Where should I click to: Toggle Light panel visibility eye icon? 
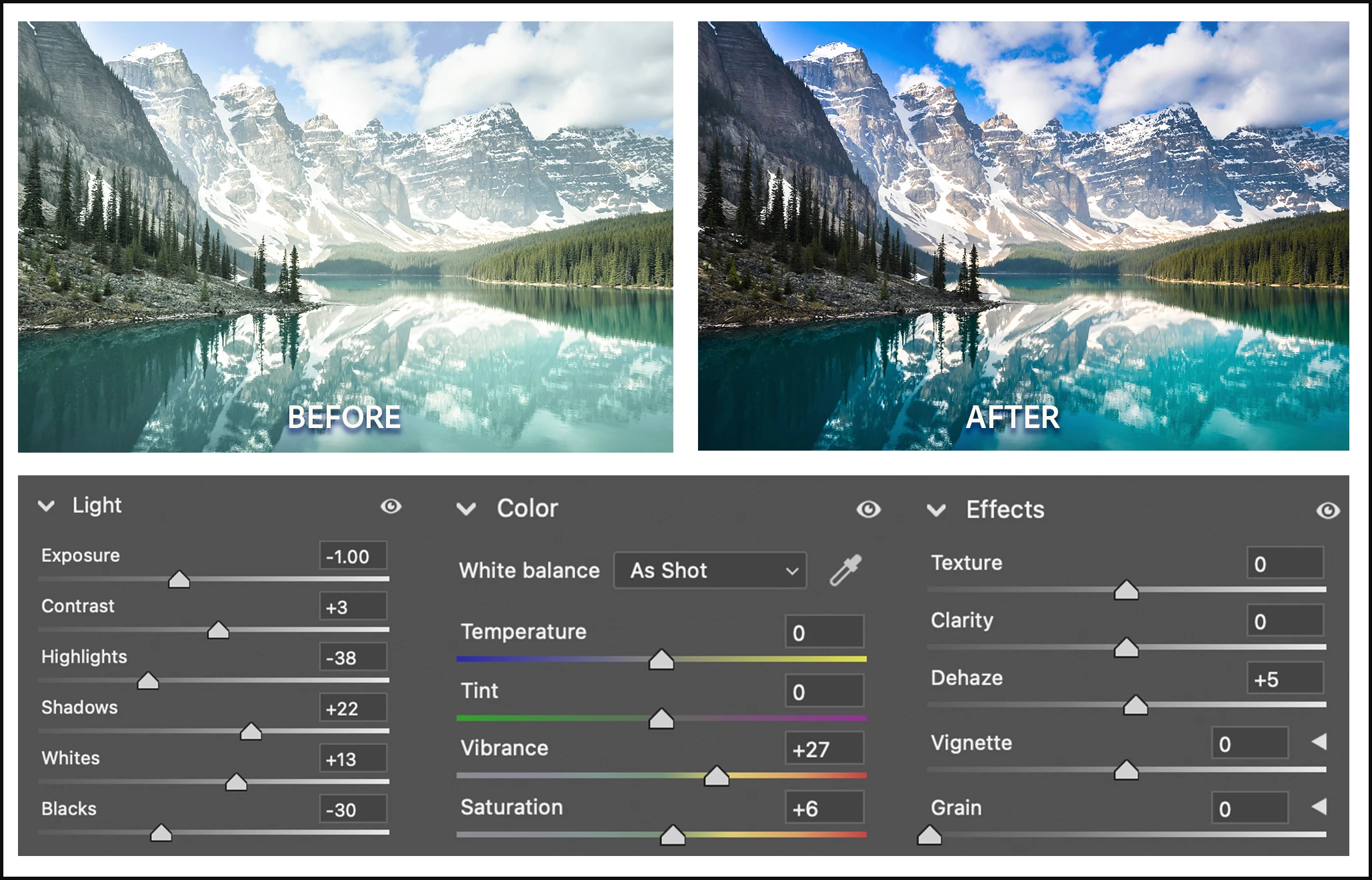click(391, 507)
